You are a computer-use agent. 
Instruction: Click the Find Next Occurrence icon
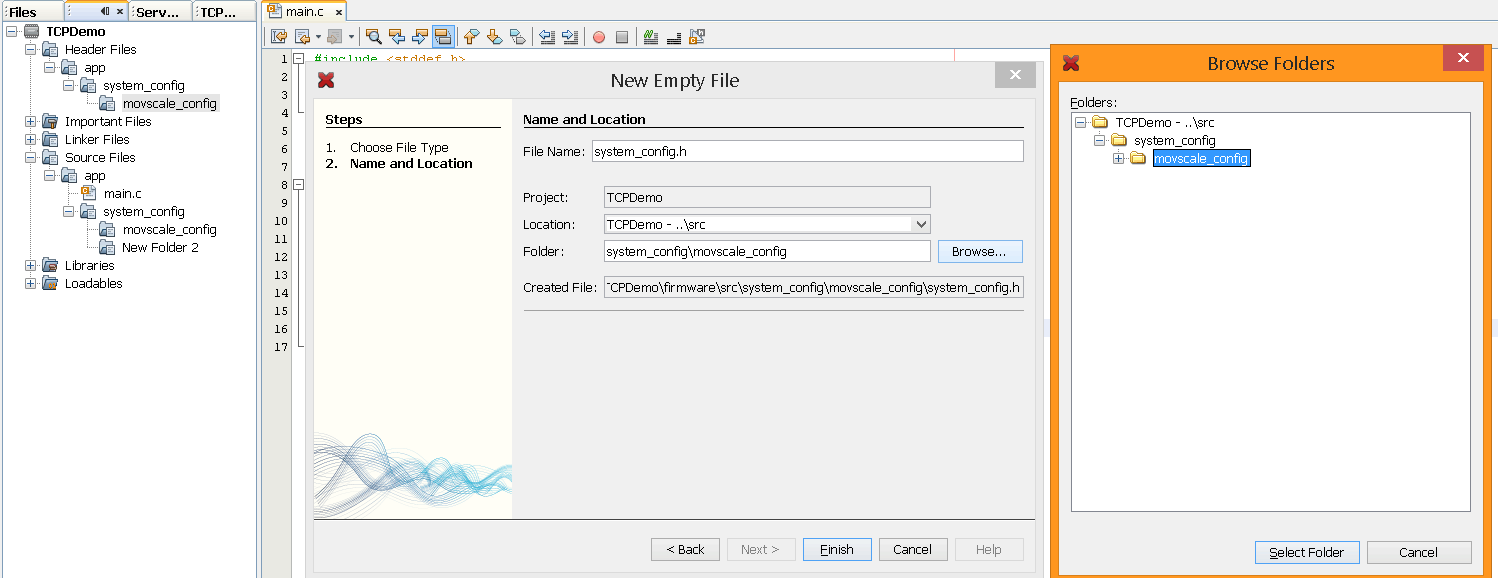420,37
